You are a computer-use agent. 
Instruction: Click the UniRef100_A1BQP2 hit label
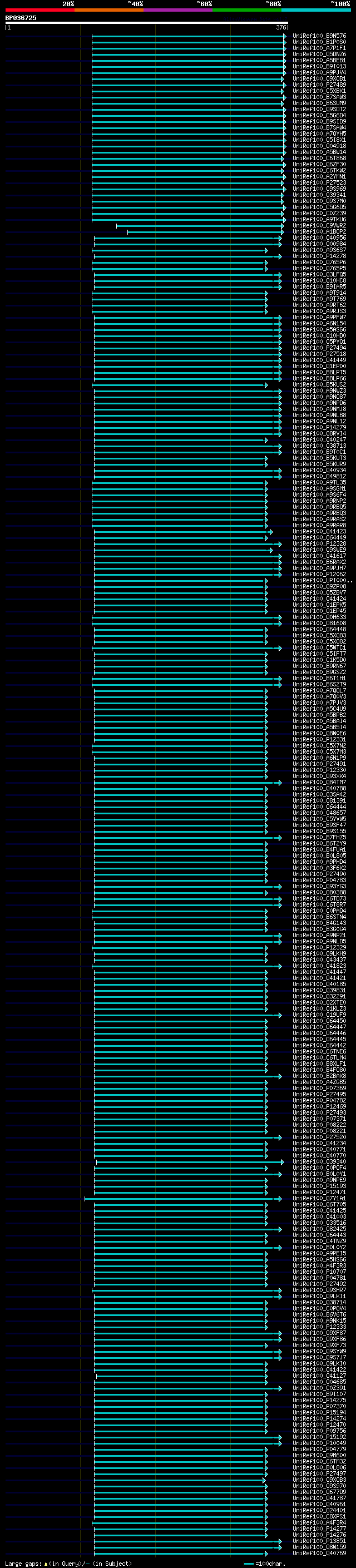[x=319, y=231]
